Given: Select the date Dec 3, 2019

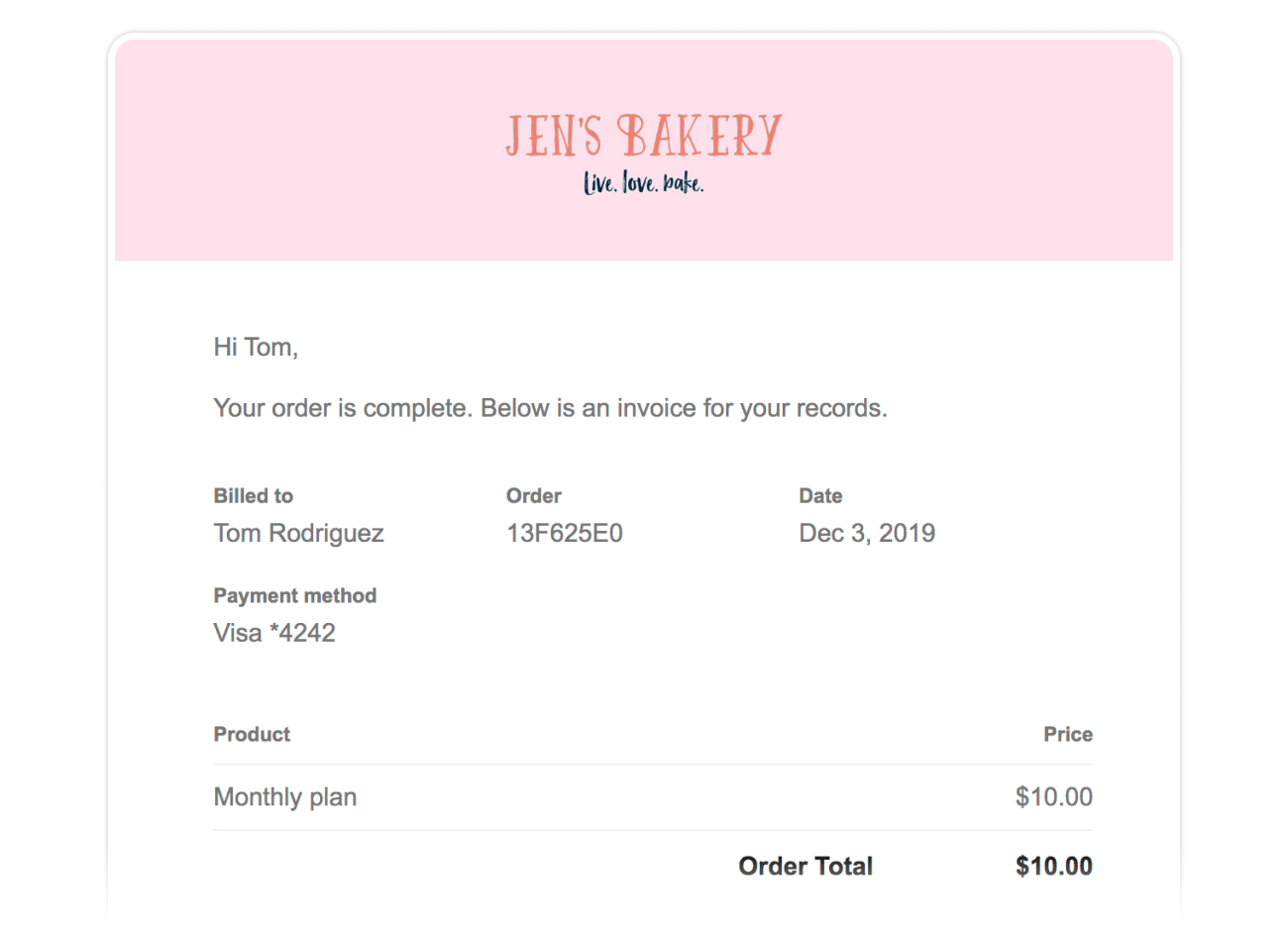Looking at the screenshot, I should (x=867, y=534).
